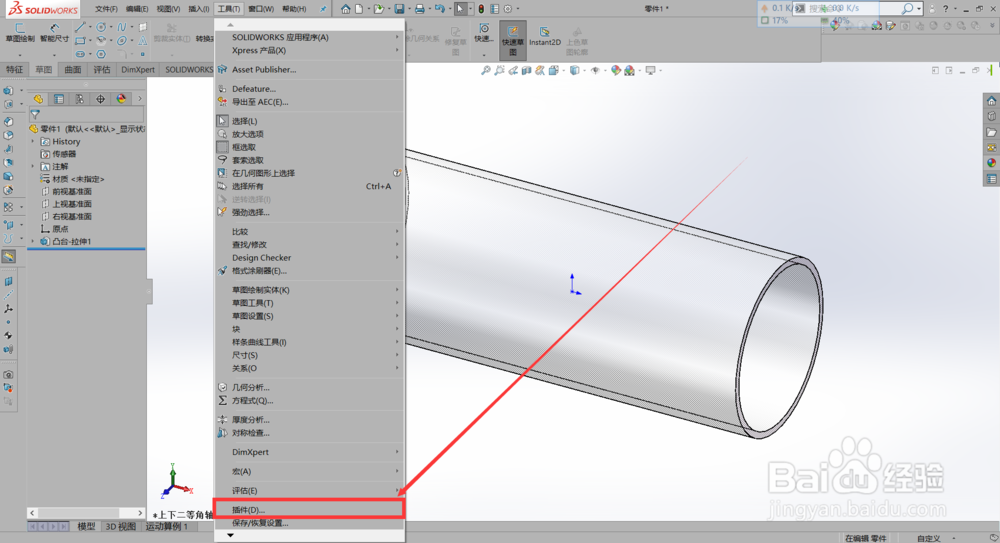Toggle the Rapid Sketch (快速草图) button

point(513,40)
